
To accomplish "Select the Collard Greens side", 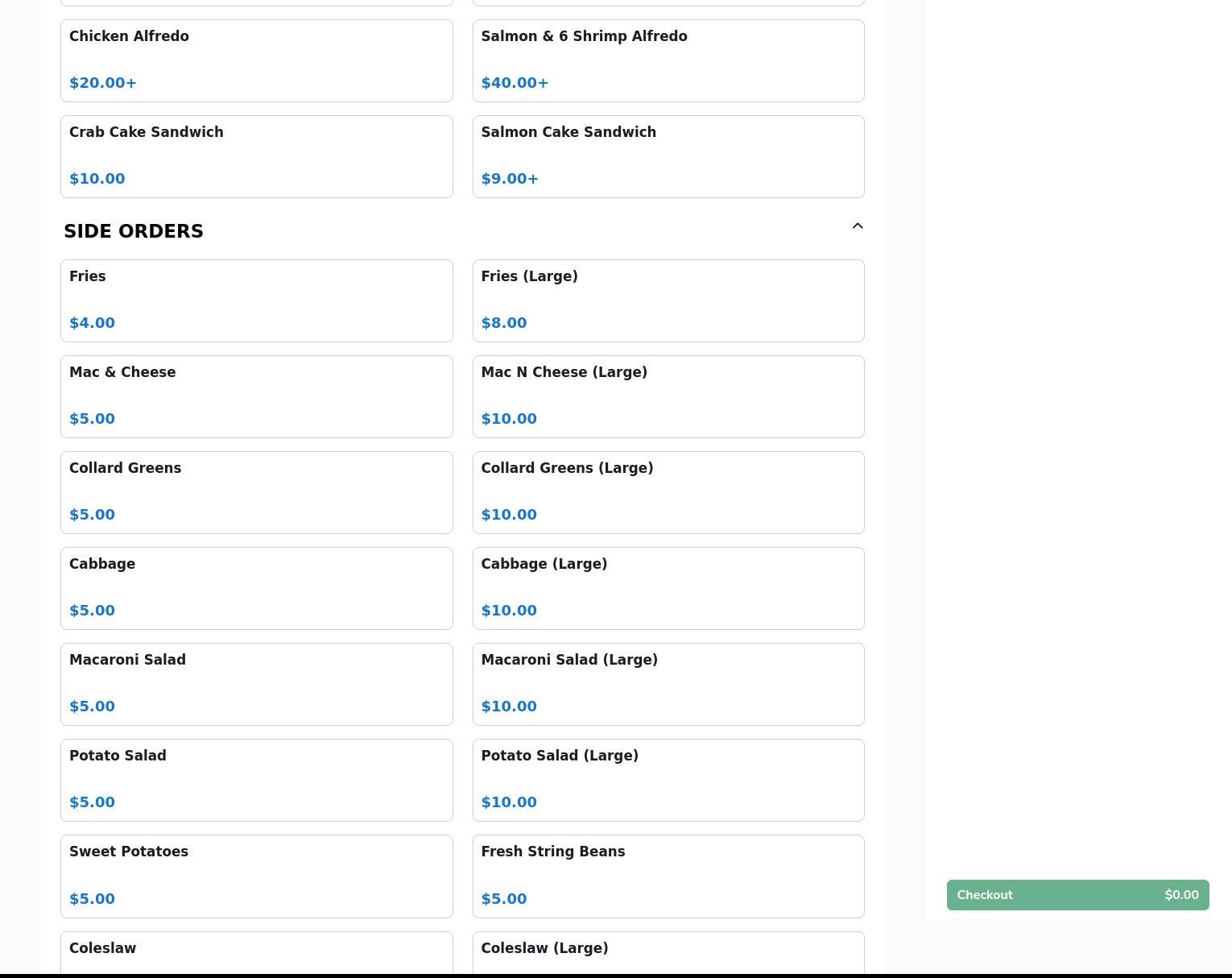I will click(257, 493).
